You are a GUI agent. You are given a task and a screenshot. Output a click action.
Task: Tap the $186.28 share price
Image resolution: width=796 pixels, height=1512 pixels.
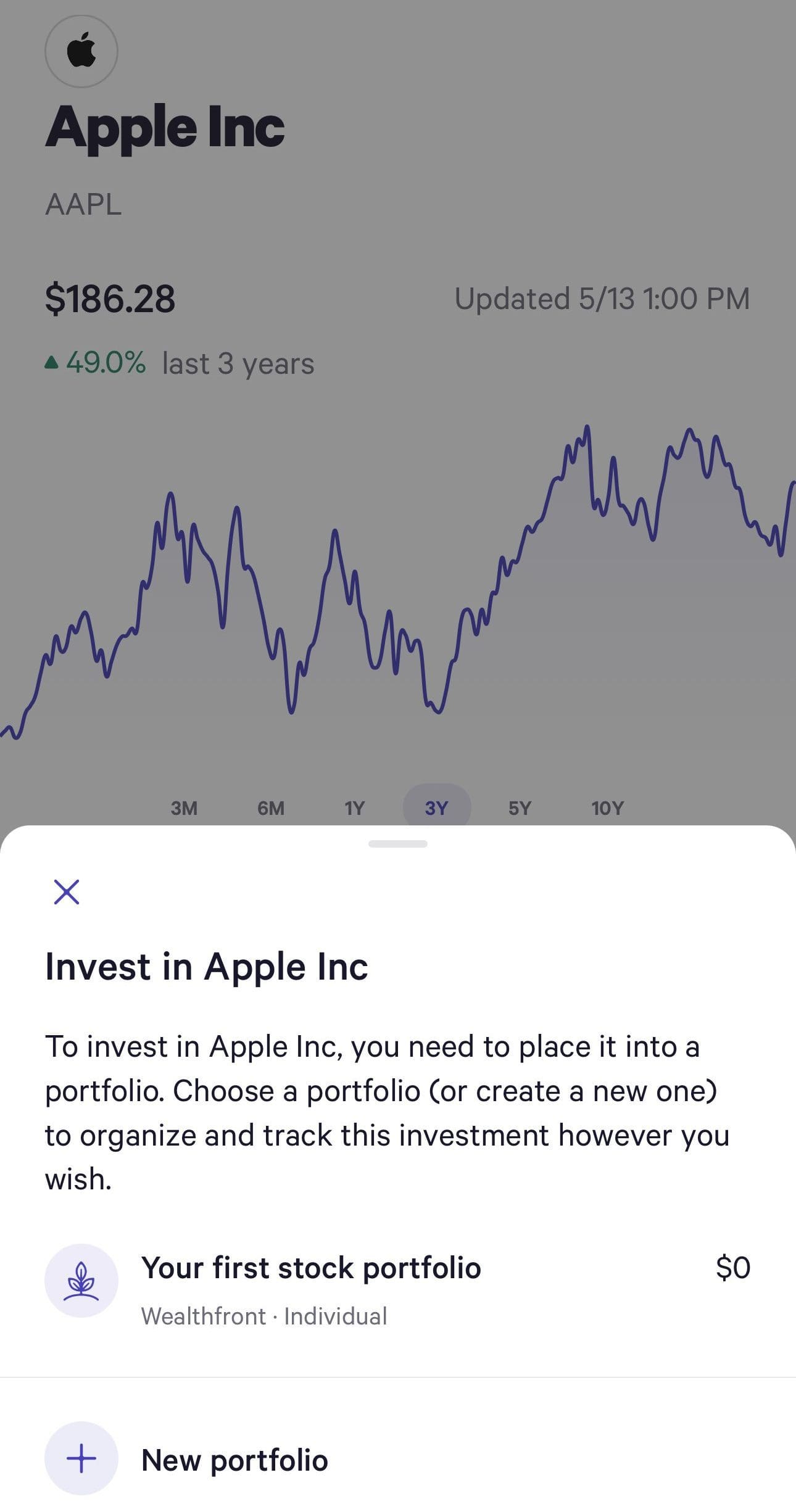point(110,299)
